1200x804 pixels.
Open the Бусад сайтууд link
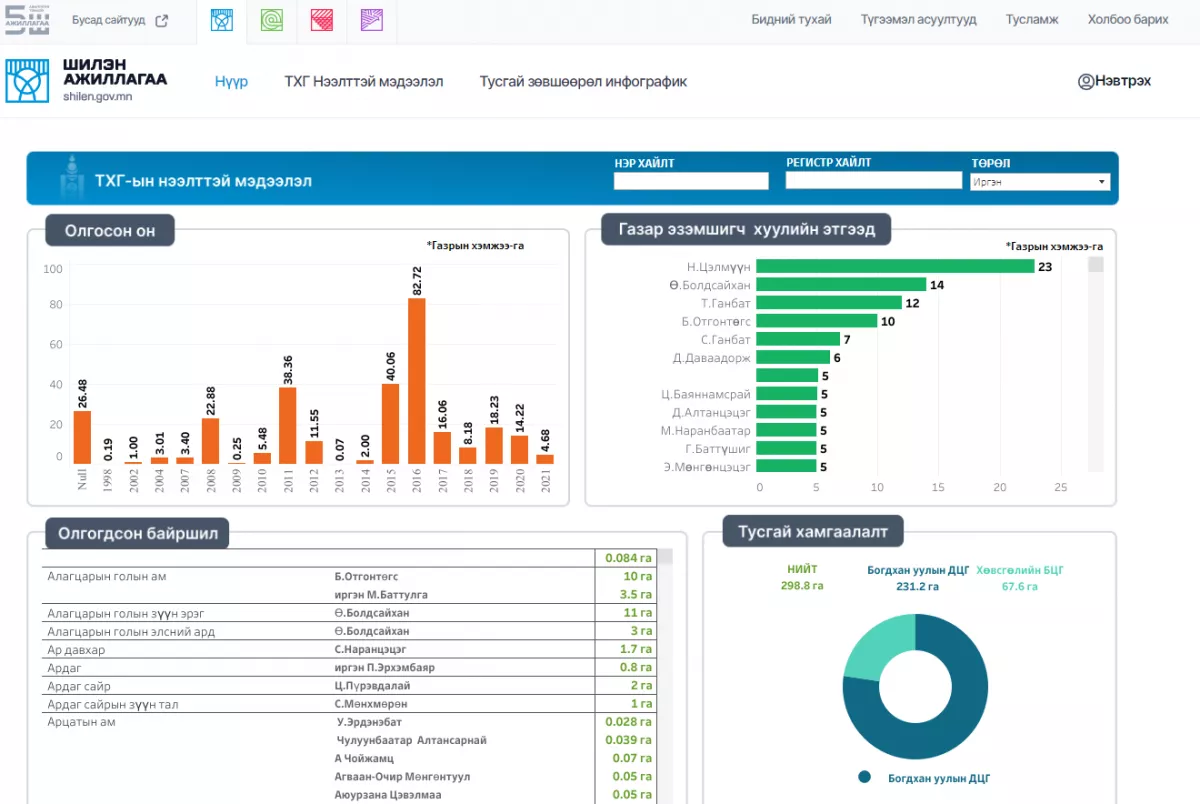point(108,20)
